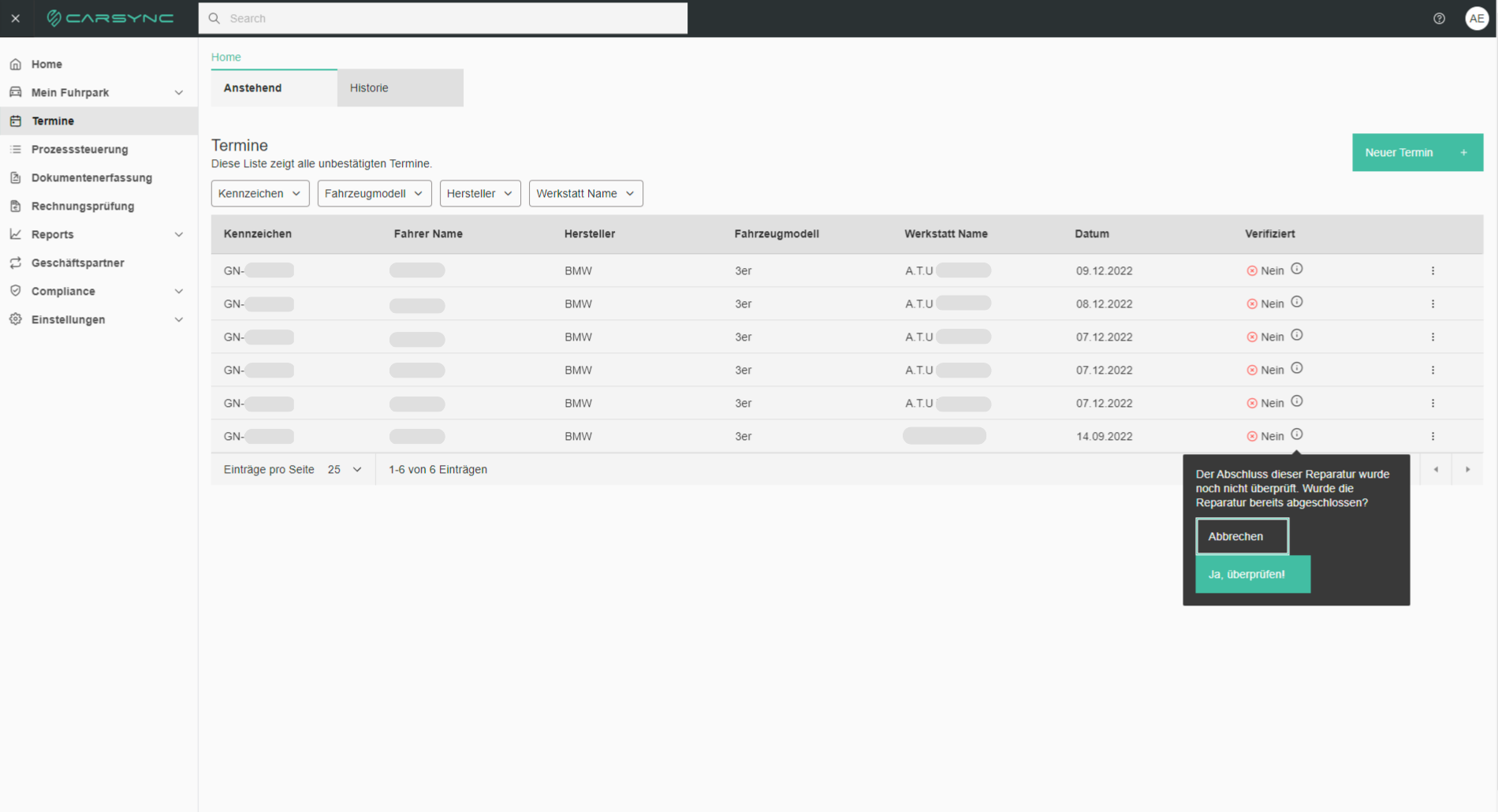Expand the Einstellungen submenu chevron
This screenshot has width=1498, height=812.
(179, 319)
